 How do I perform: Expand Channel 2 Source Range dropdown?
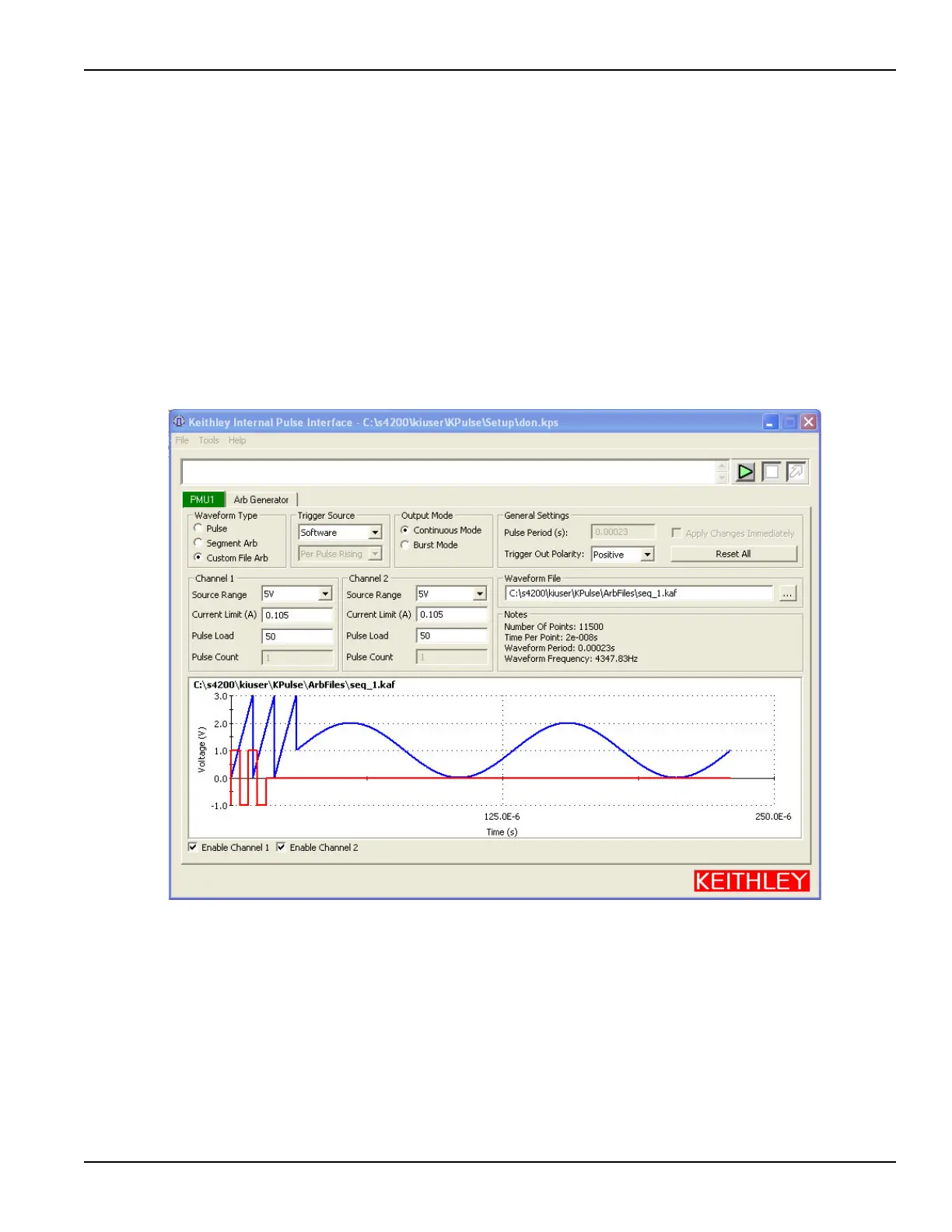(480, 594)
